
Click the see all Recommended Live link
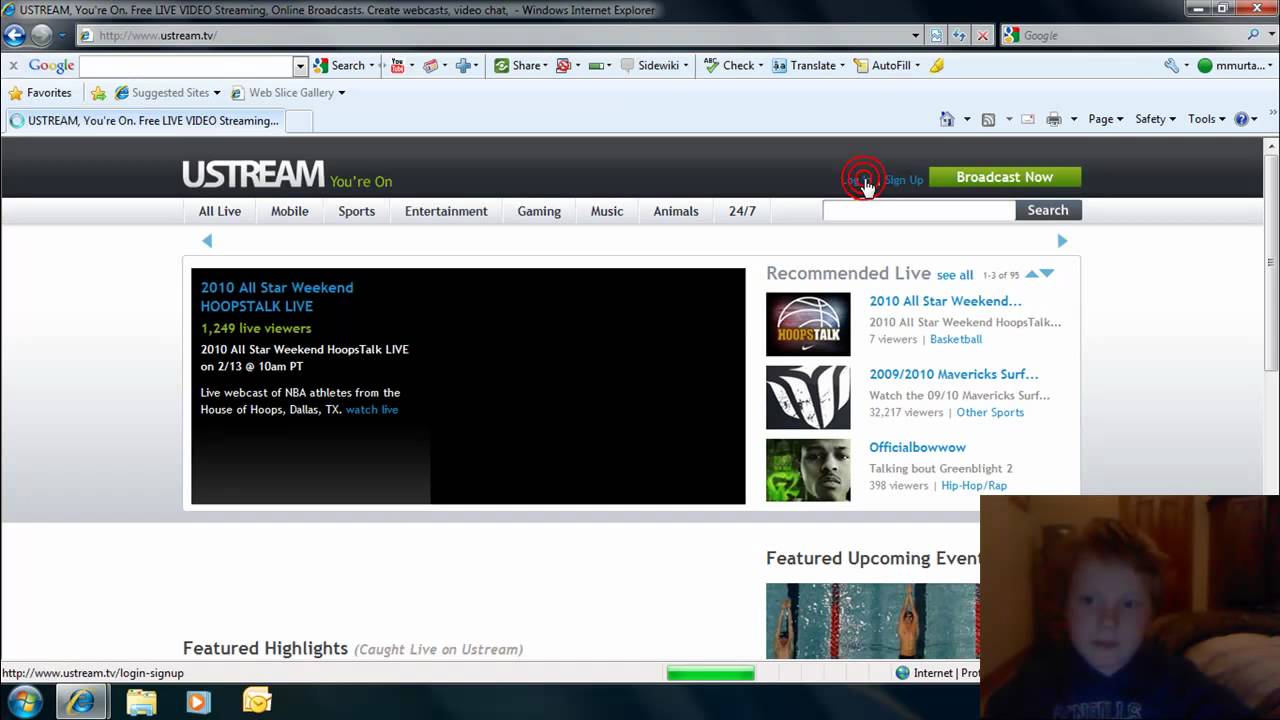955,275
